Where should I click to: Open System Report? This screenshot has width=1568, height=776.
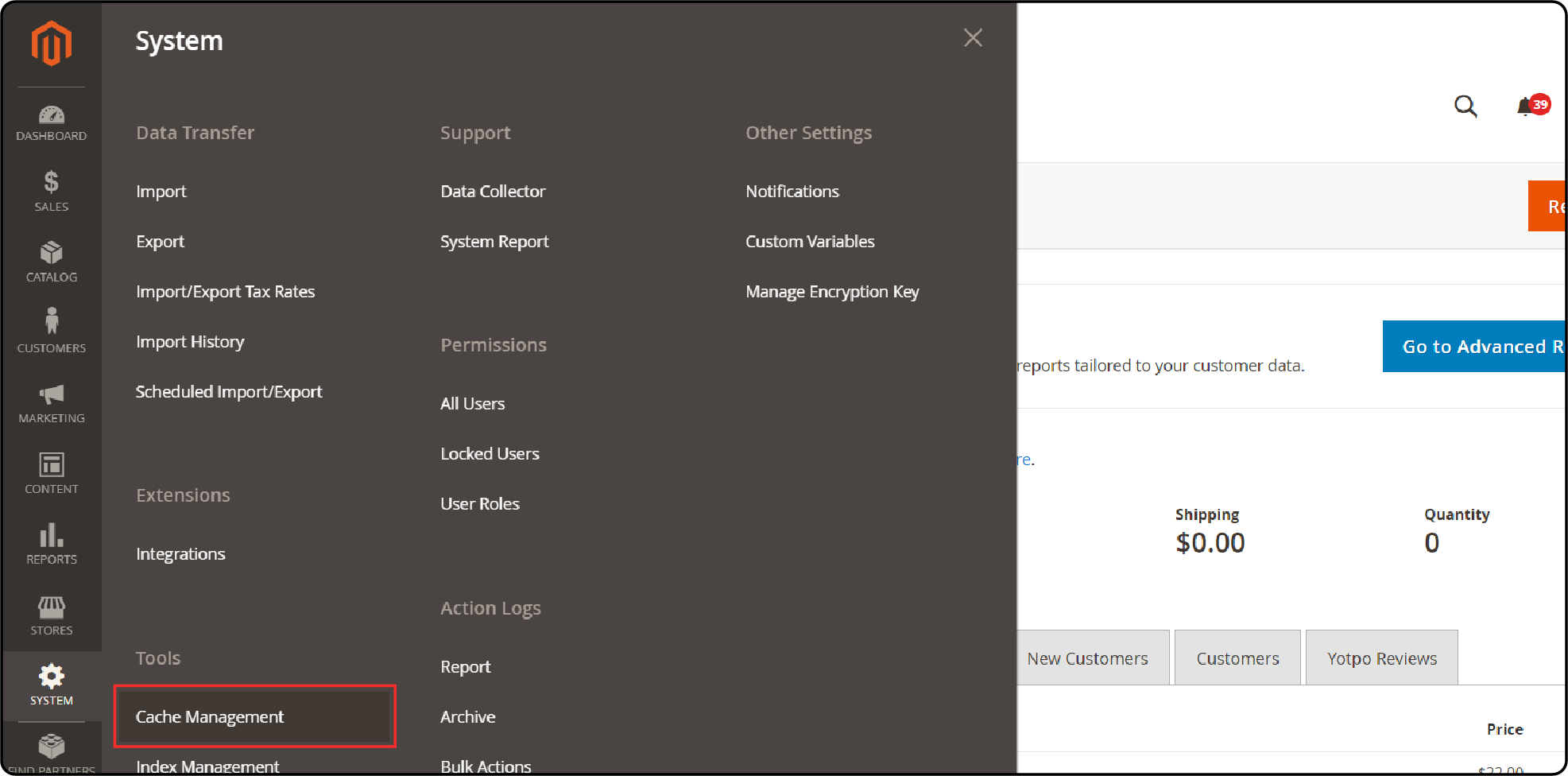point(494,242)
